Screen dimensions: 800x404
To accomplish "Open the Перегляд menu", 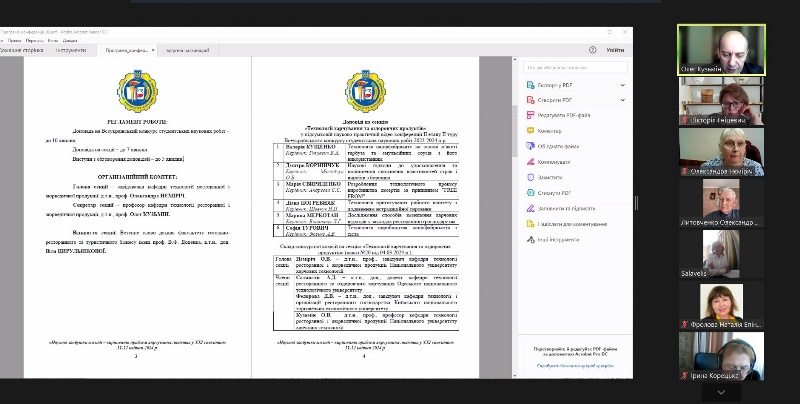I will pyautogui.click(x=35, y=40).
